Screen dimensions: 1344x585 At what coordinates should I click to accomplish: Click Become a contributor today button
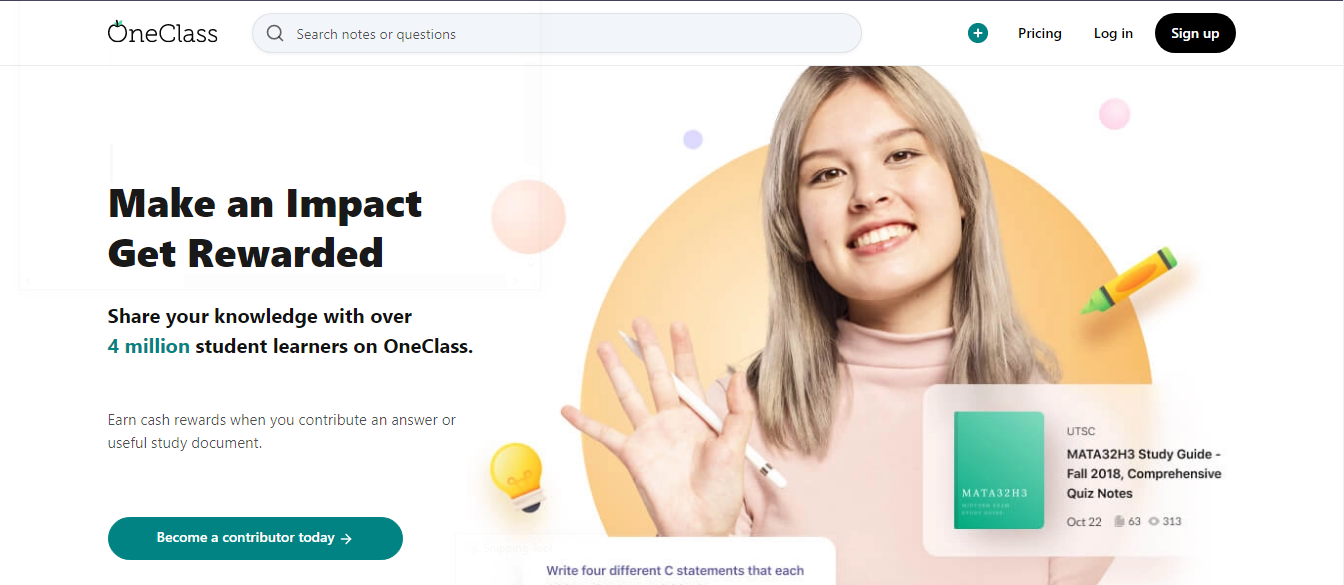click(255, 538)
